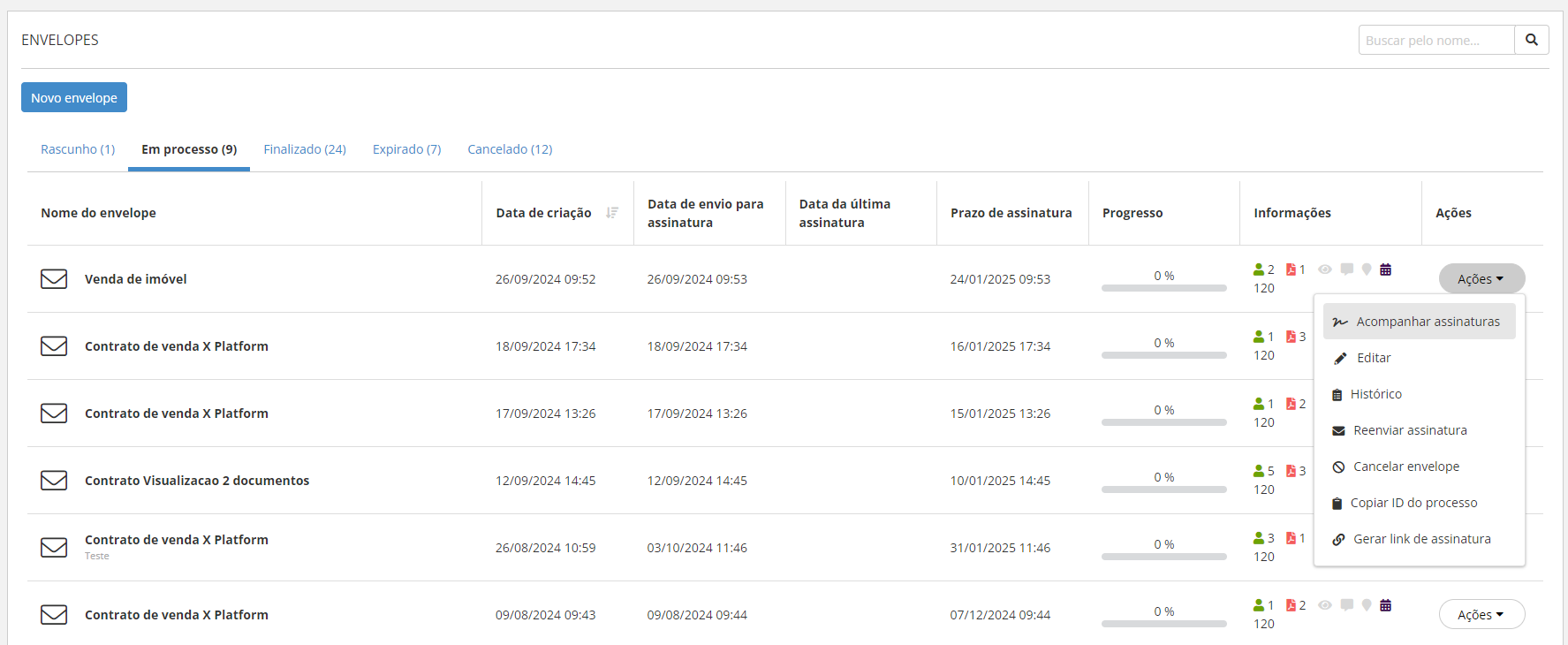The width and height of the screenshot is (1568, 645).
Task: Collapse the Ações dropdown for Venda de imóvel
Action: tap(1481, 279)
